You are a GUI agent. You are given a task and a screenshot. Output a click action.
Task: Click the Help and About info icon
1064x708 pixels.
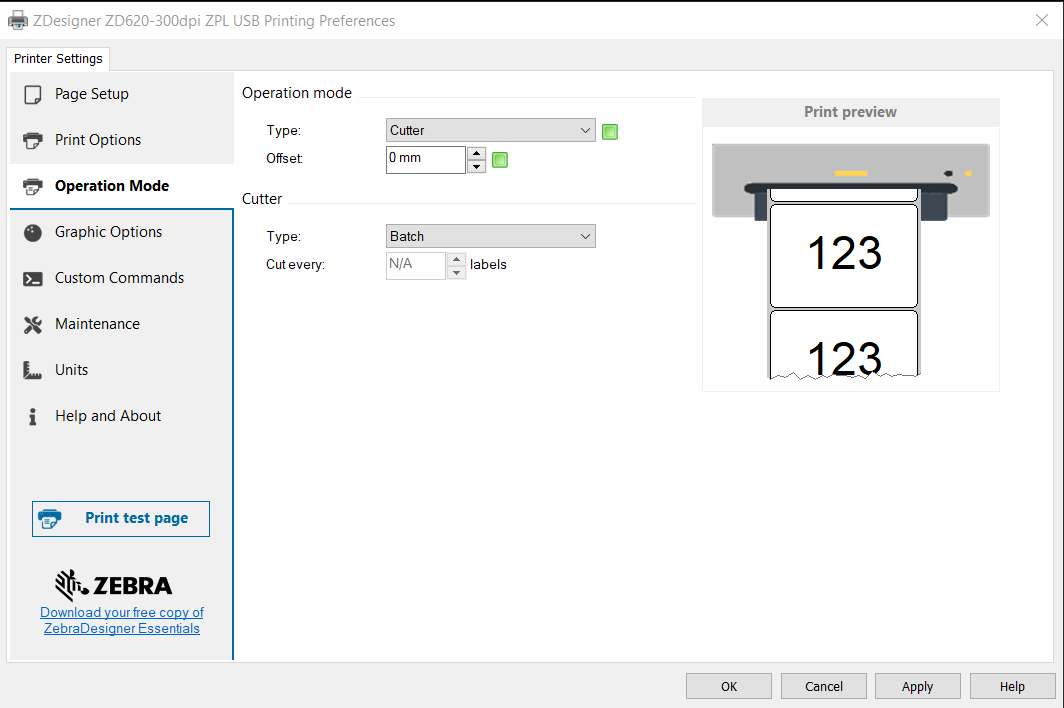click(x=33, y=416)
